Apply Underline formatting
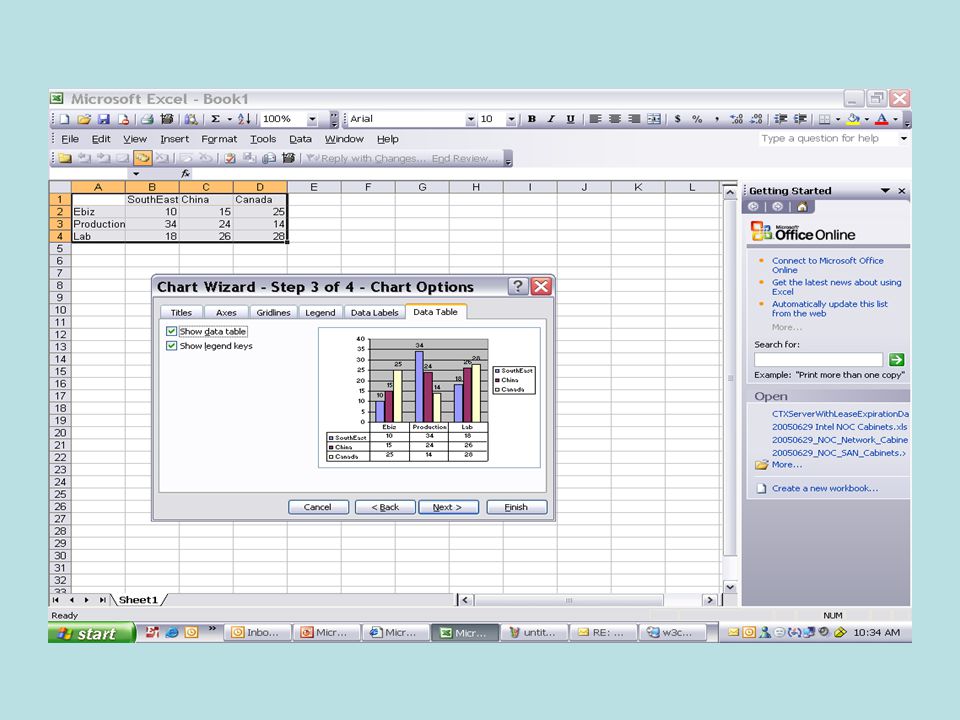This screenshot has height=720, width=960. [x=570, y=119]
